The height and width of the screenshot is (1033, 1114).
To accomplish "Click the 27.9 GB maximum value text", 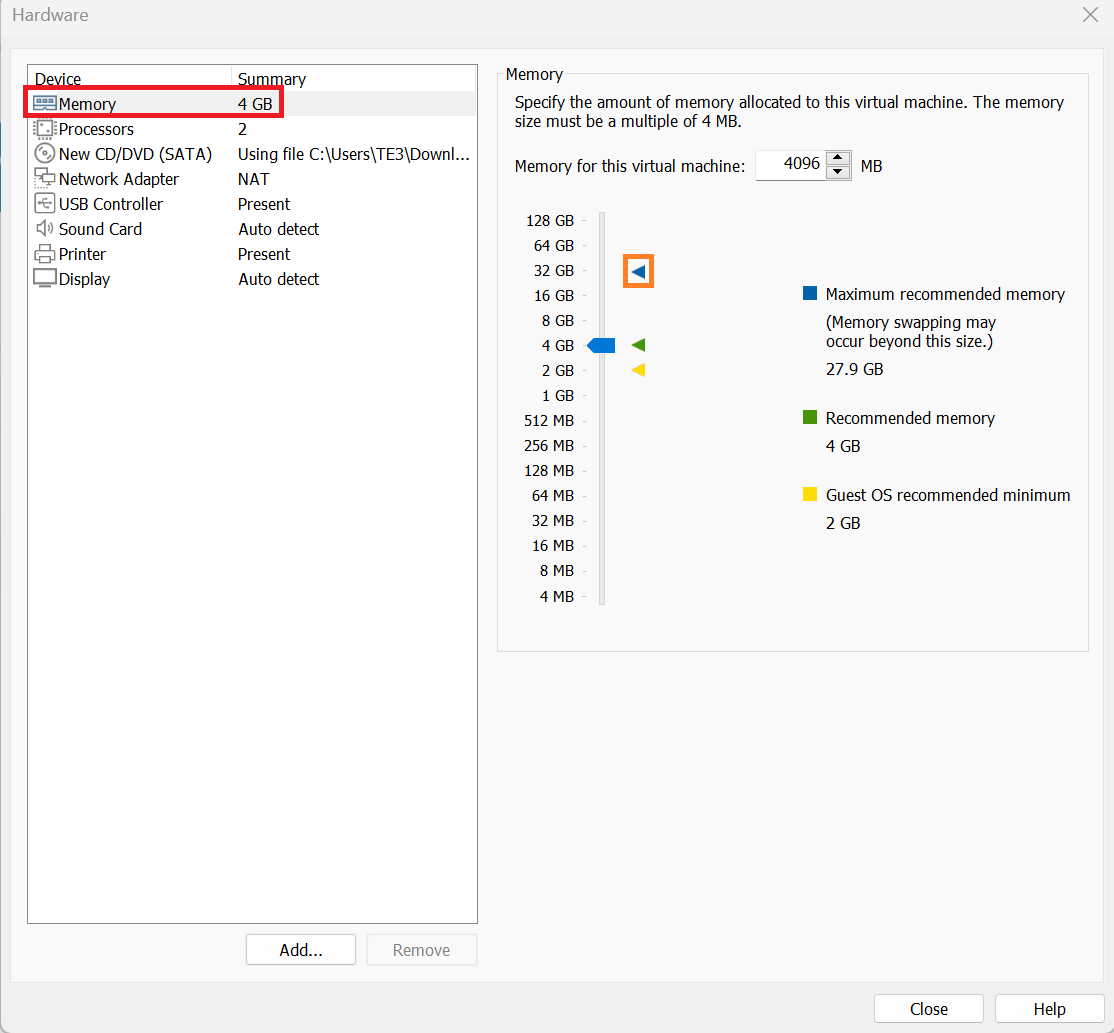I will 854,369.
